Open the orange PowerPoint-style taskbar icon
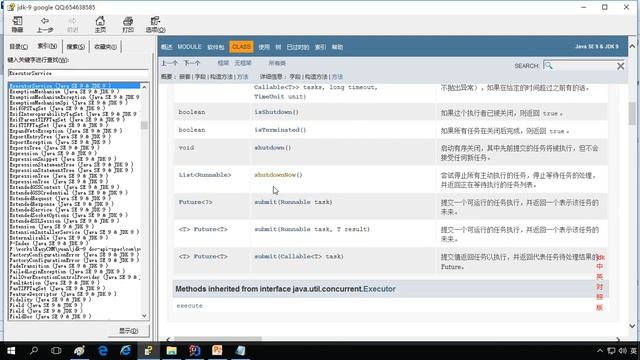Viewport: 640px width, 360px height. point(217,351)
